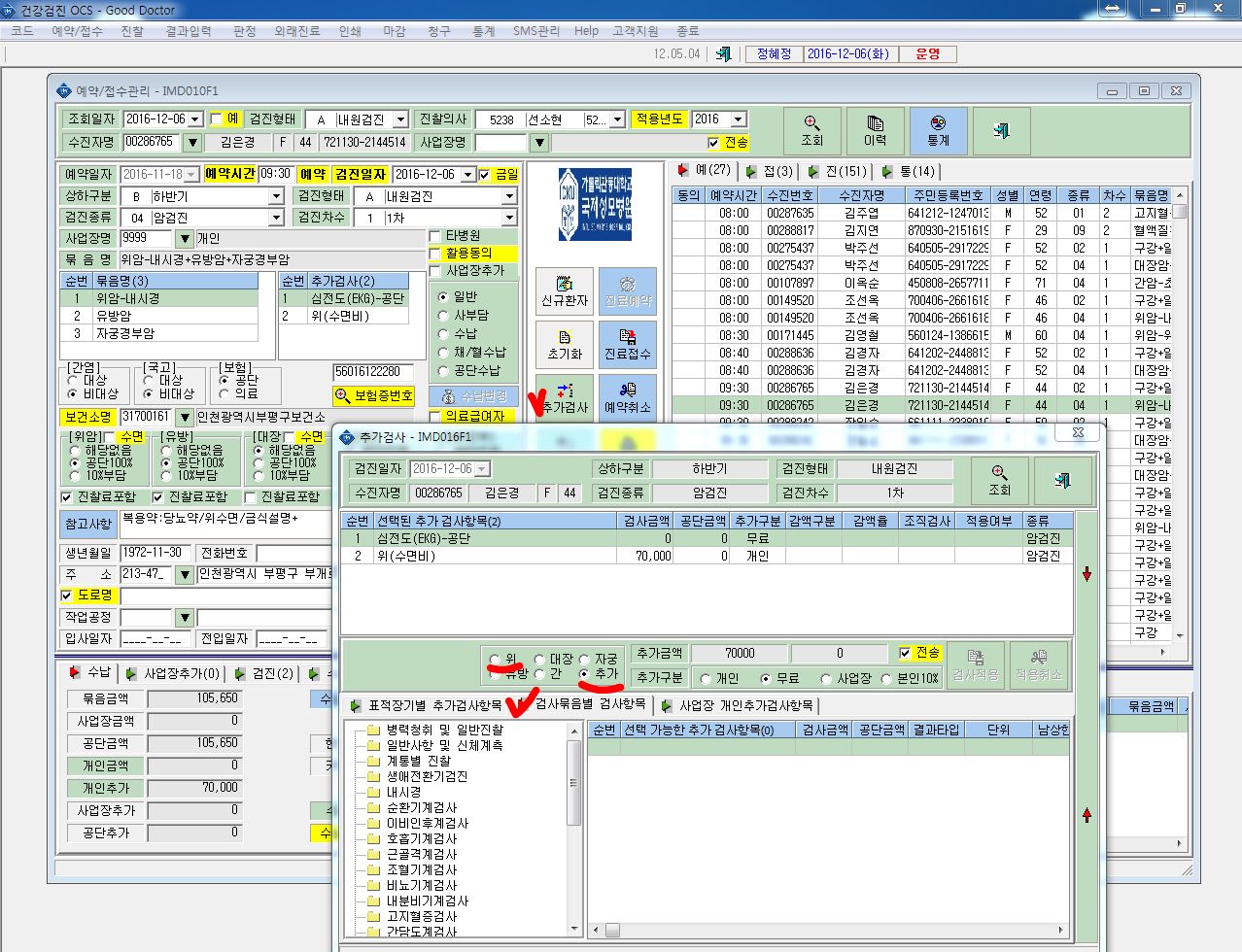Screen dimensions: 1242x952
Task: Open the 적용년도 2016 dropdown
Action: 738,119
